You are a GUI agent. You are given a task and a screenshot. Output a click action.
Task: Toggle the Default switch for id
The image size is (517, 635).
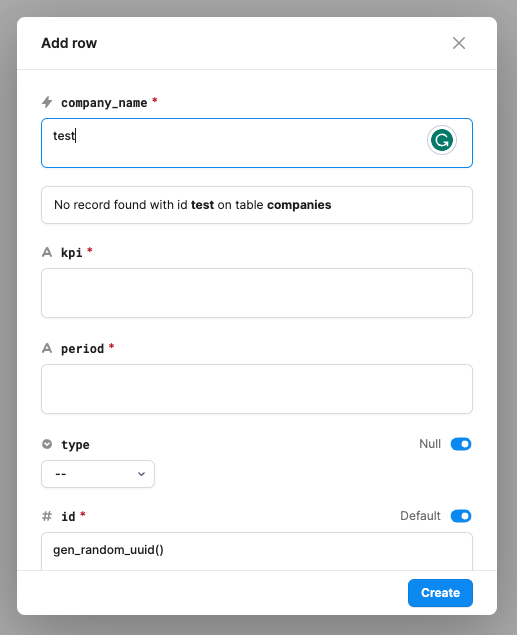tap(461, 516)
